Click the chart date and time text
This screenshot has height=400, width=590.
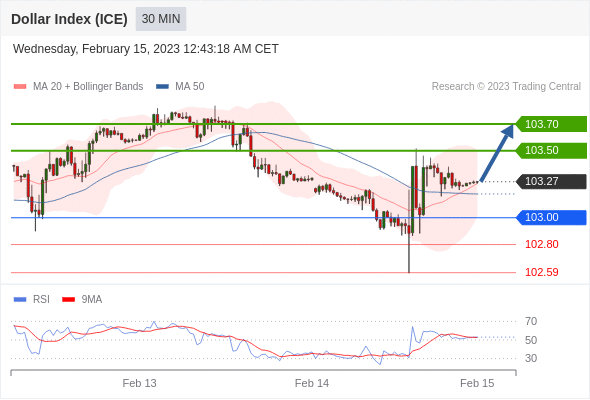(146, 49)
